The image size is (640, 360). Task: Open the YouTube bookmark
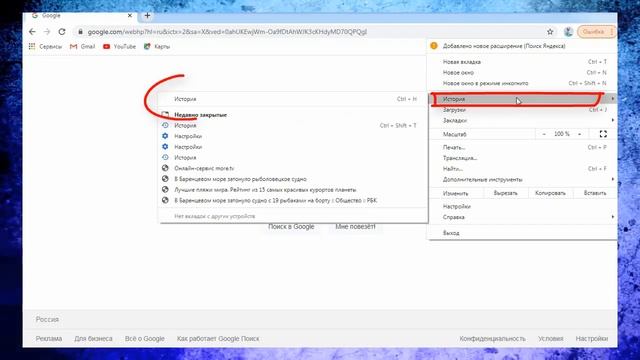coord(119,47)
